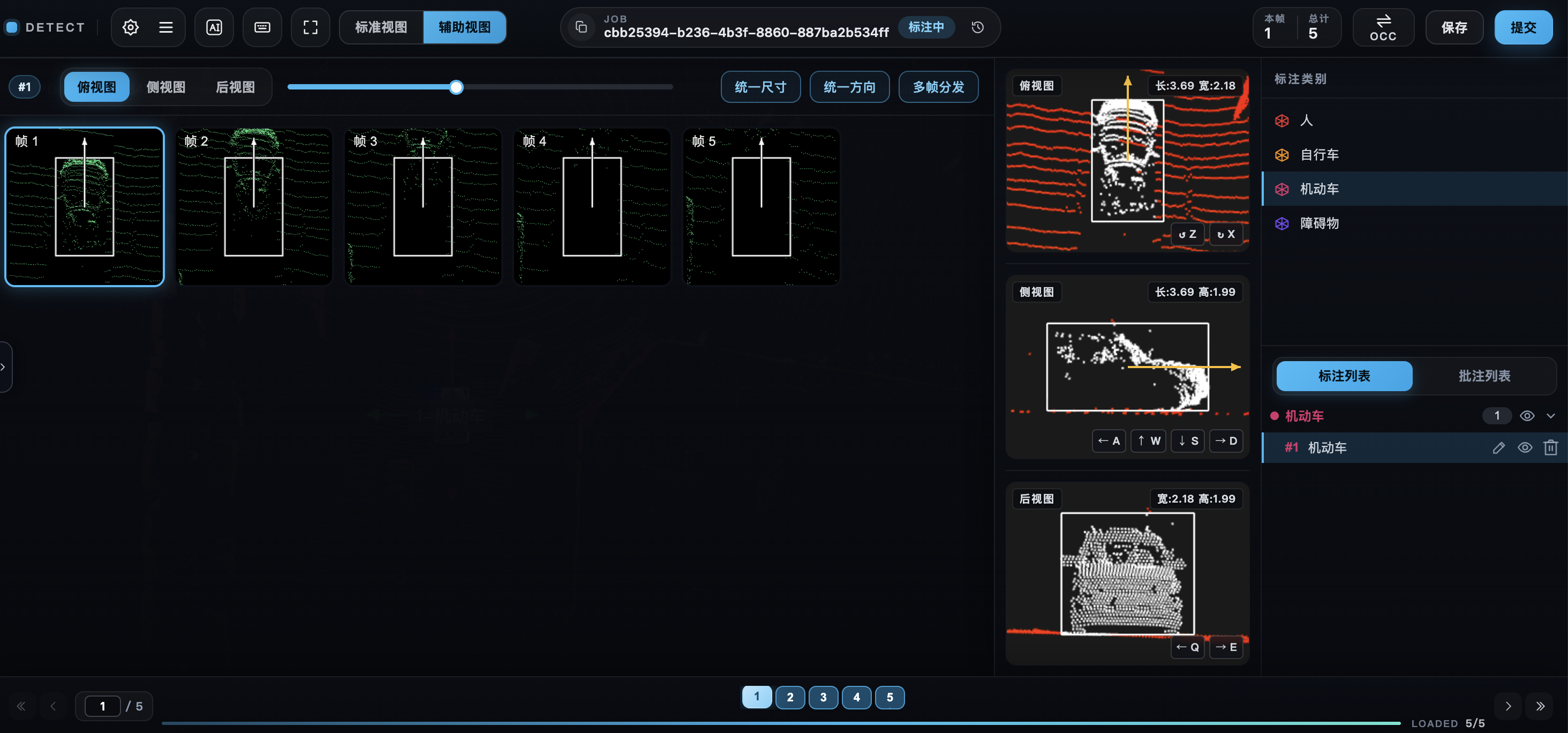The image size is (1568, 733).
Task: Go to the next page arrow
Action: [x=1507, y=706]
